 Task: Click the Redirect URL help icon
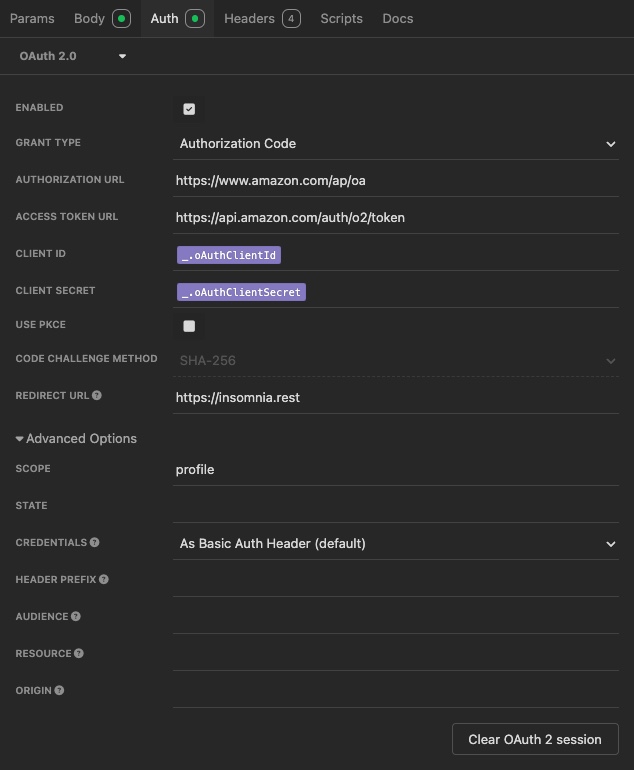[97, 396]
